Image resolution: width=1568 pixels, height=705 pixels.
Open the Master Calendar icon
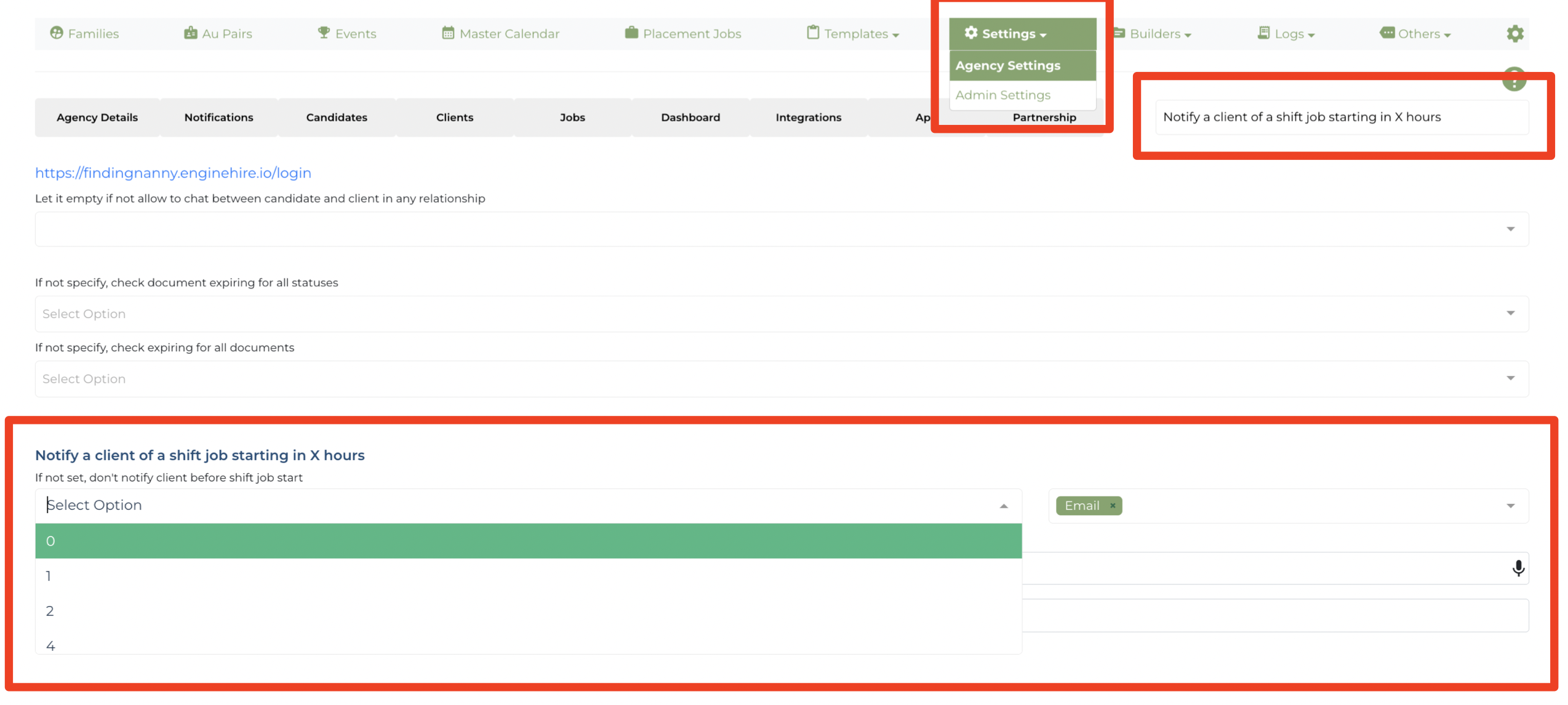click(x=448, y=33)
